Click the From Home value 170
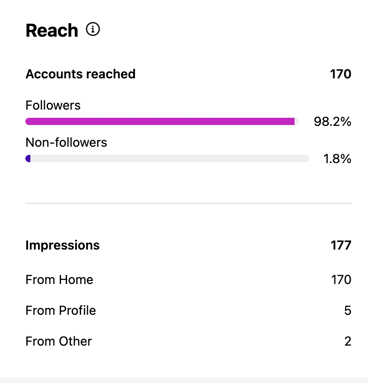The image size is (368, 385). [x=341, y=280]
